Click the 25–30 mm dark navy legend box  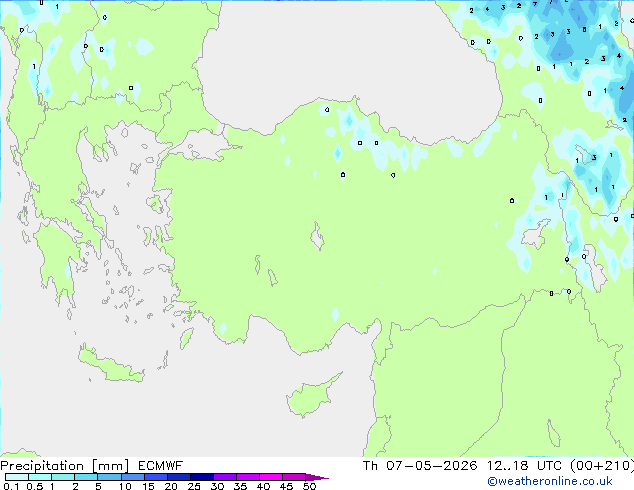click(201, 477)
